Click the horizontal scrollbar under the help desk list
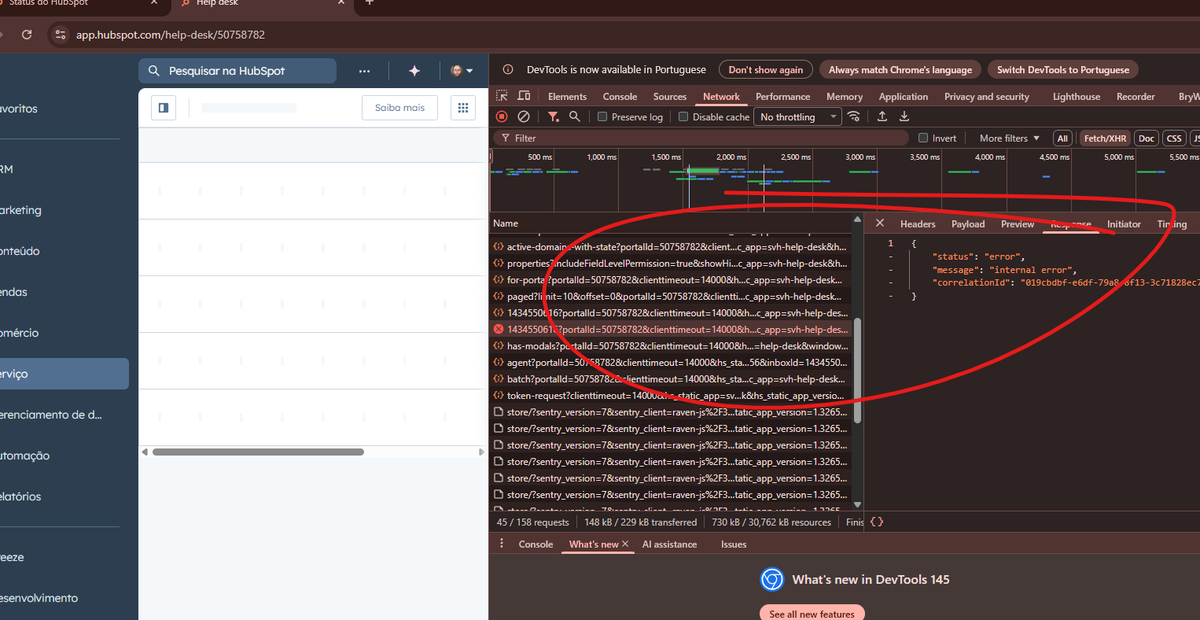This screenshot has height=620, width=1200. (258, 452)
